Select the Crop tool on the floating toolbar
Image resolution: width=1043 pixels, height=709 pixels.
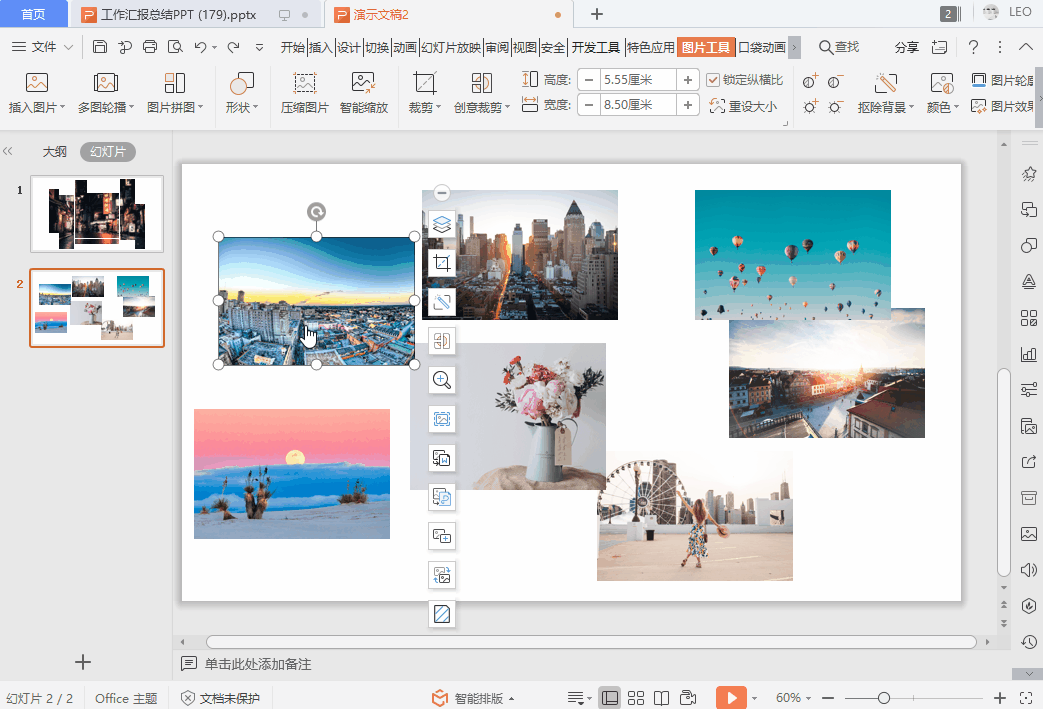click(441, 264)
